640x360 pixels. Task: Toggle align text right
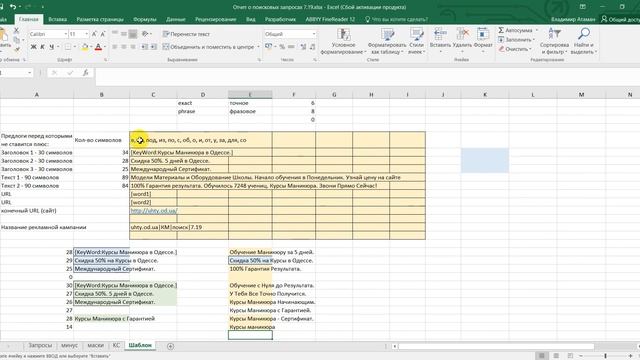point(133,47)
